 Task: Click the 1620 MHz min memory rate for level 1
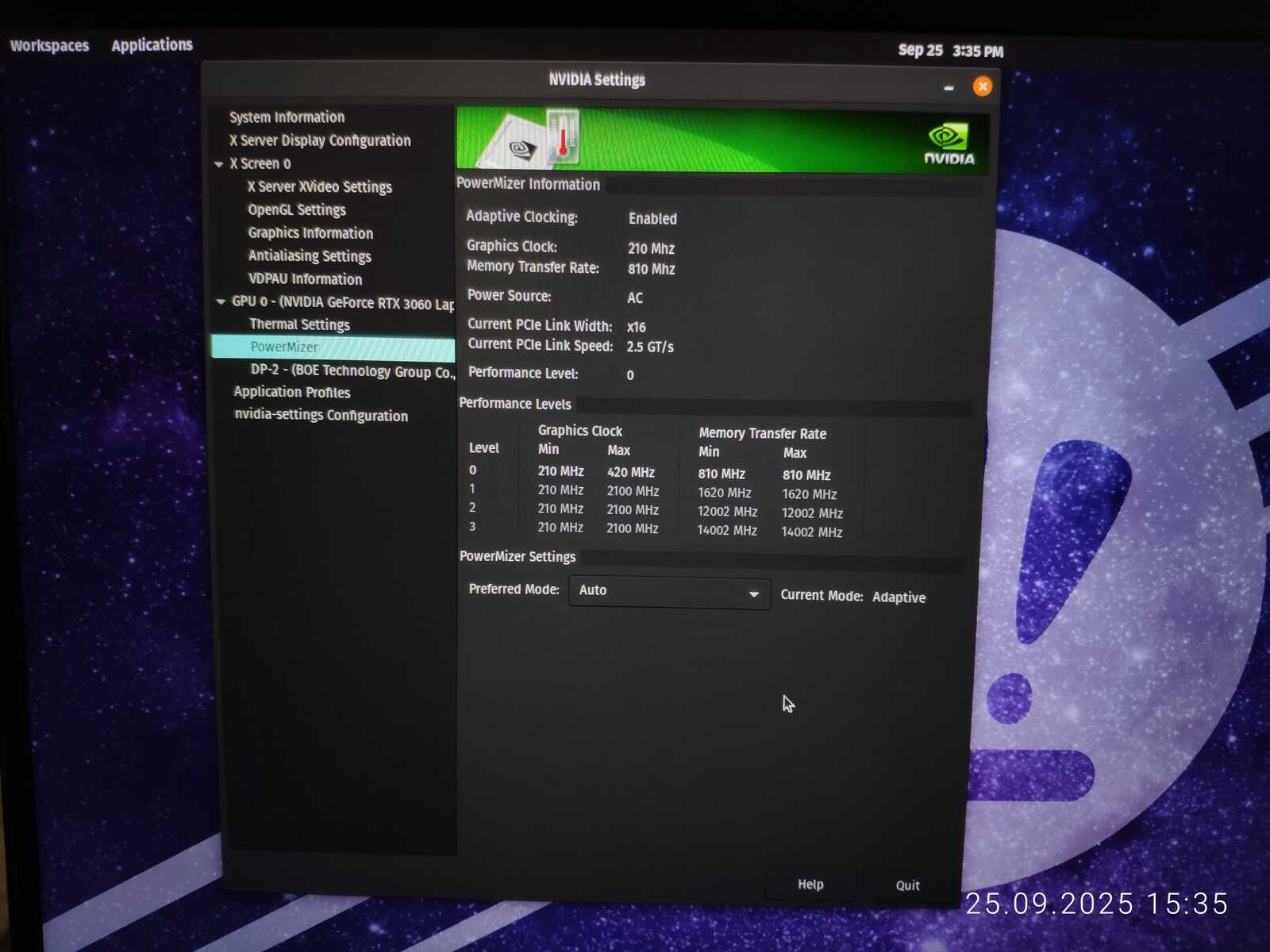724,493
